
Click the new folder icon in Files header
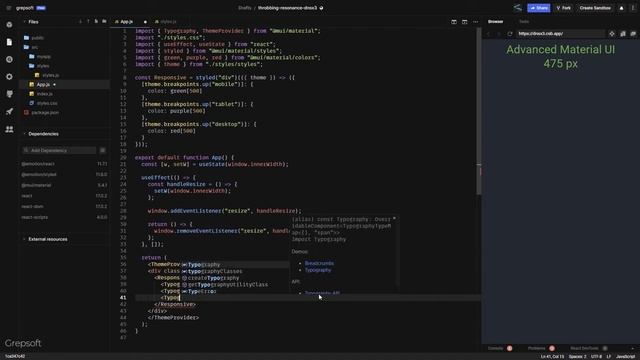tap(104, 22)
